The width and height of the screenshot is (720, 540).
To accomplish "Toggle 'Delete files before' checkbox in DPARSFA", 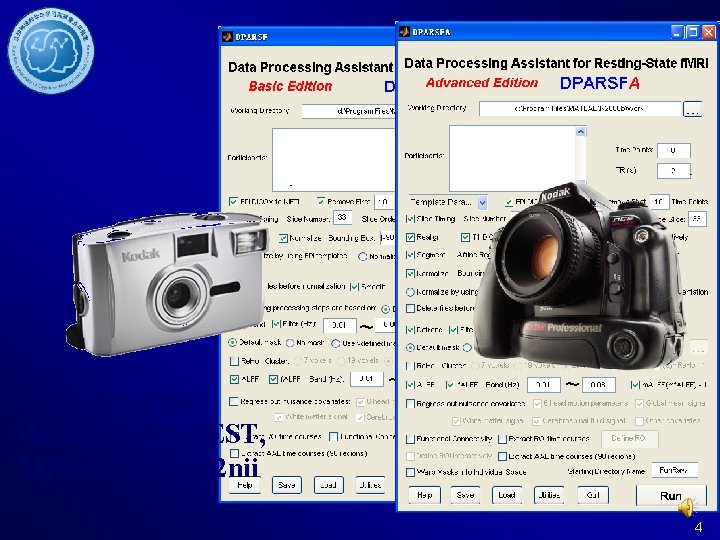I will pyautogui.click(x=410, y=309).
